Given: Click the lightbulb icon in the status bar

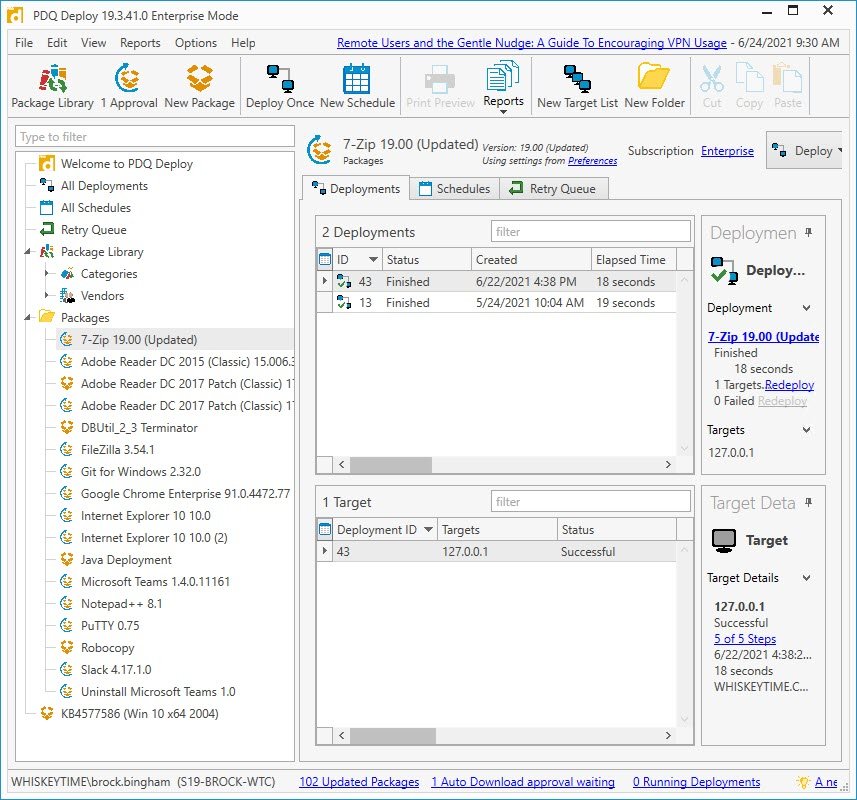Looking at the screenshot, I should 805,781.
